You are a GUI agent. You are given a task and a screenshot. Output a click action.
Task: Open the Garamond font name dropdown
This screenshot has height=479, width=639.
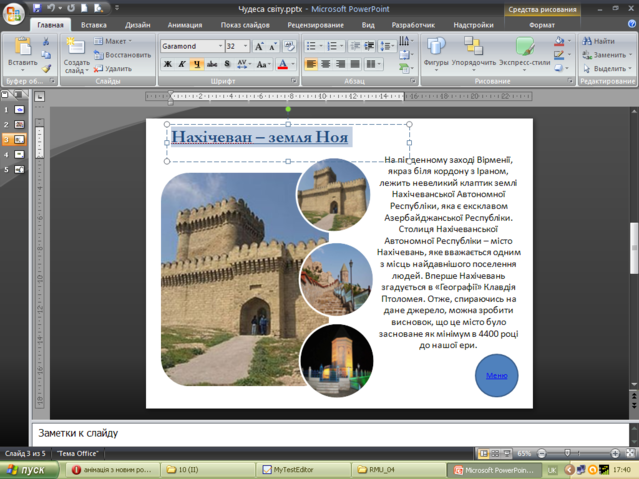(220, 46)
